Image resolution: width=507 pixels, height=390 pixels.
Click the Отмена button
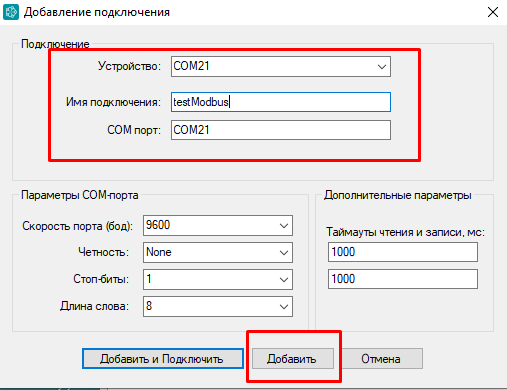[x=381, y=359]
